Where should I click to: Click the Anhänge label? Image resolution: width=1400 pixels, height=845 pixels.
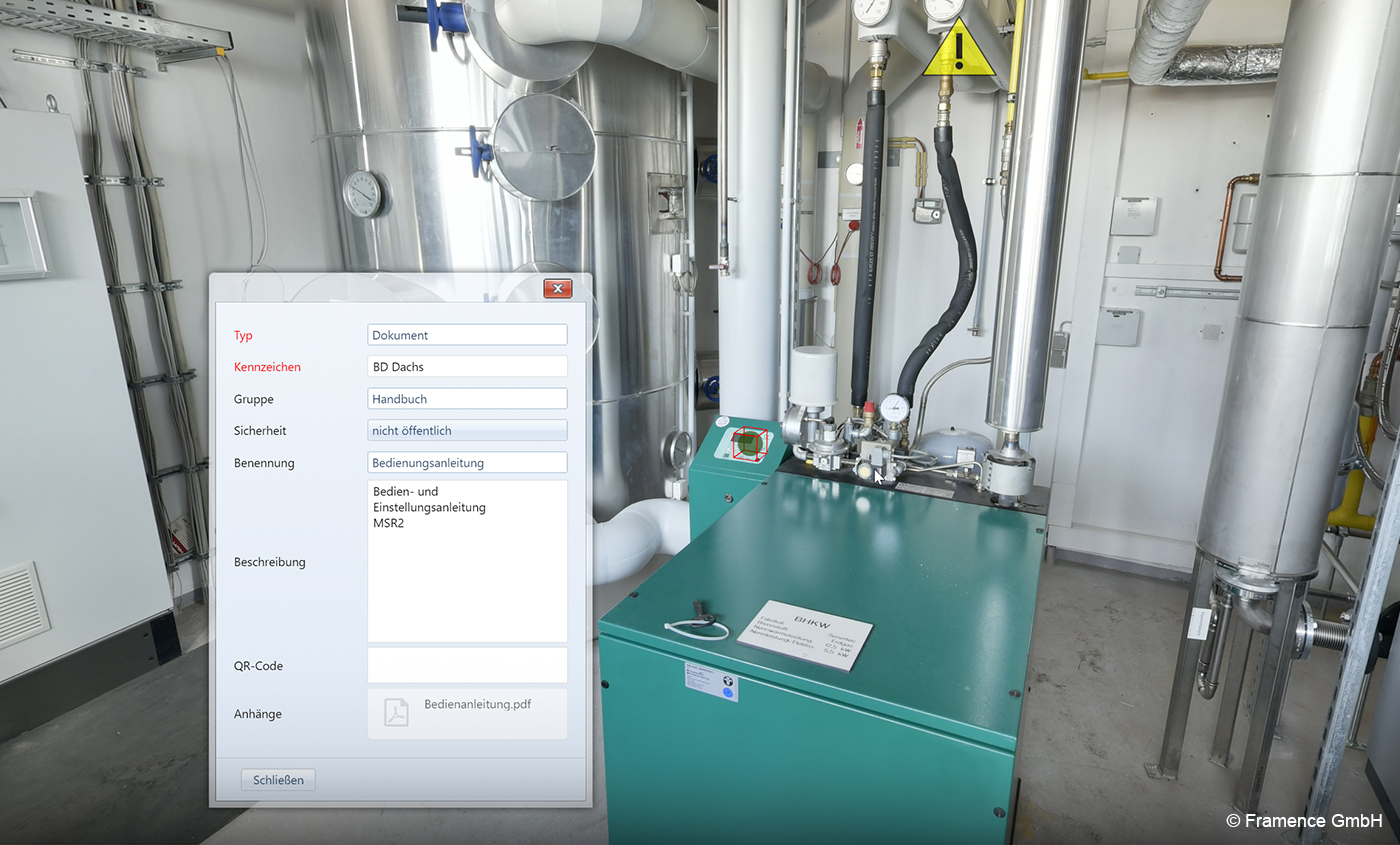(x=258, y=714)
